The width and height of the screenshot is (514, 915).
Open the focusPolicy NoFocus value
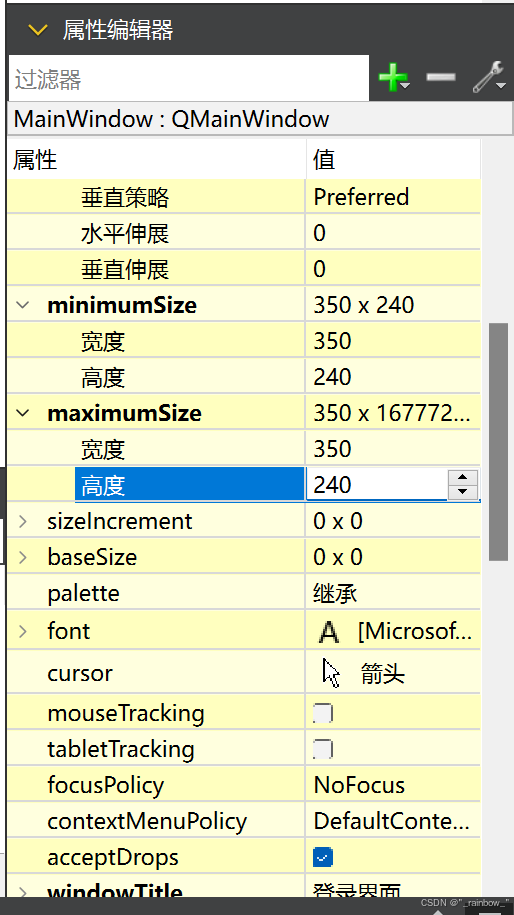tap(359, 785)
